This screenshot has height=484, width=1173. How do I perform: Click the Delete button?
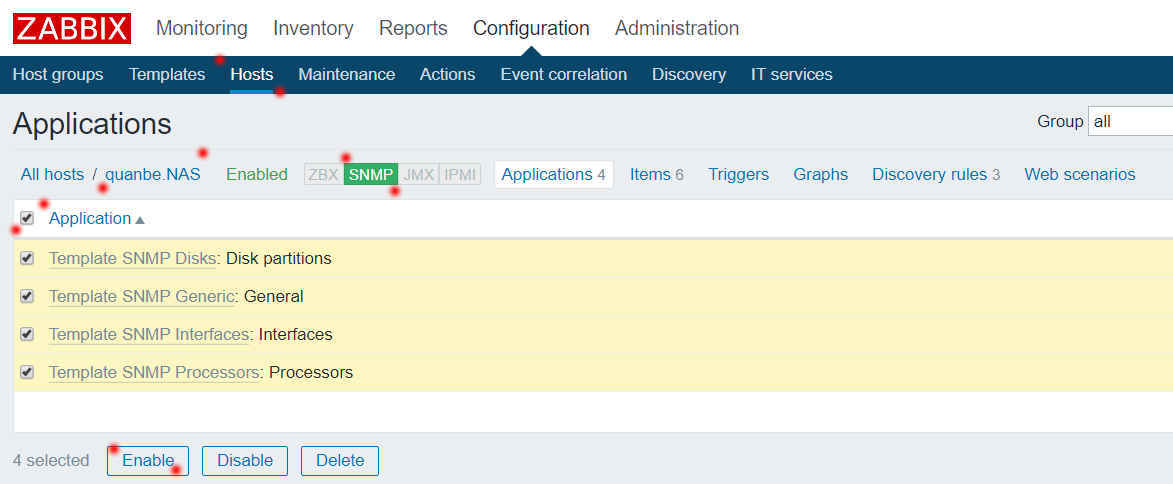tap(340, 461)
